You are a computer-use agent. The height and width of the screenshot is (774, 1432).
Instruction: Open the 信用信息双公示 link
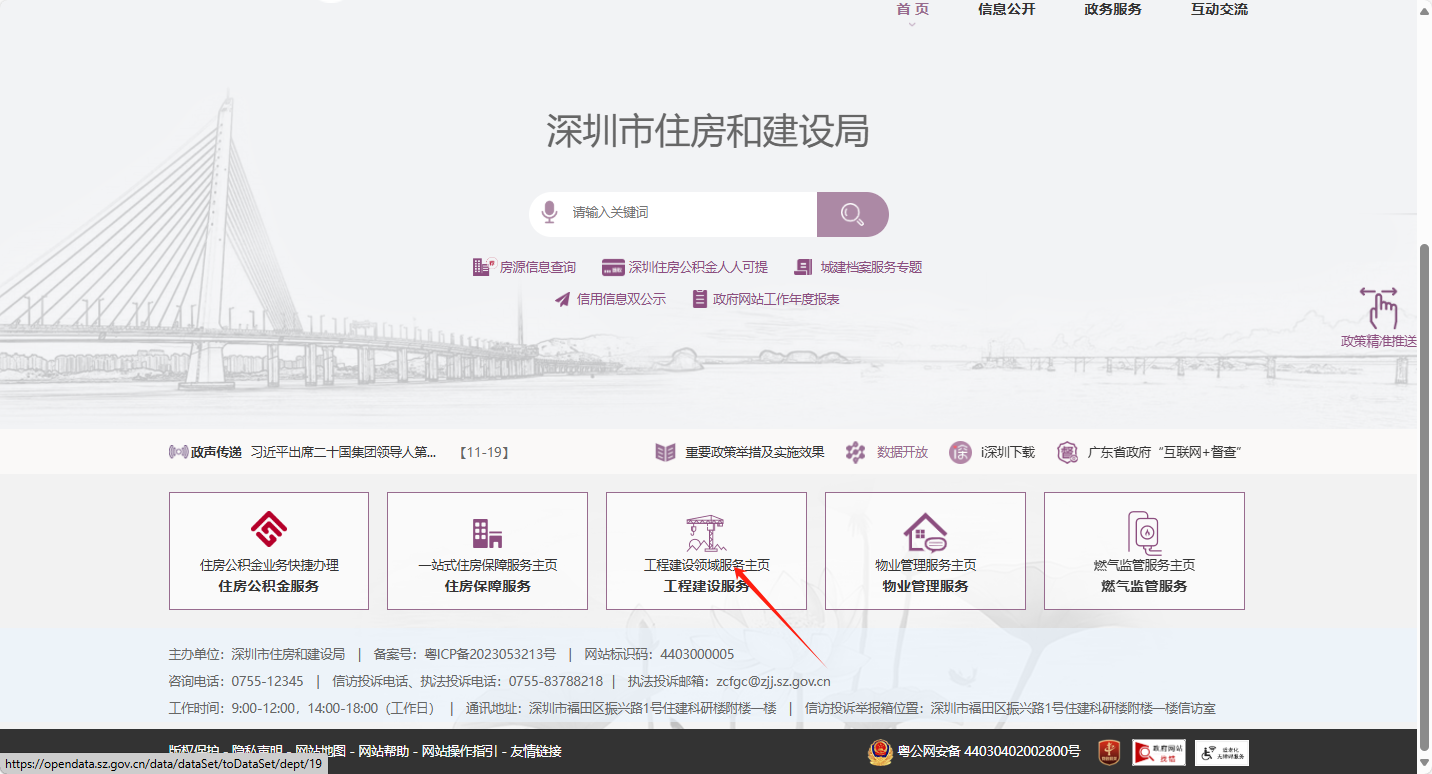click(621, 299)
